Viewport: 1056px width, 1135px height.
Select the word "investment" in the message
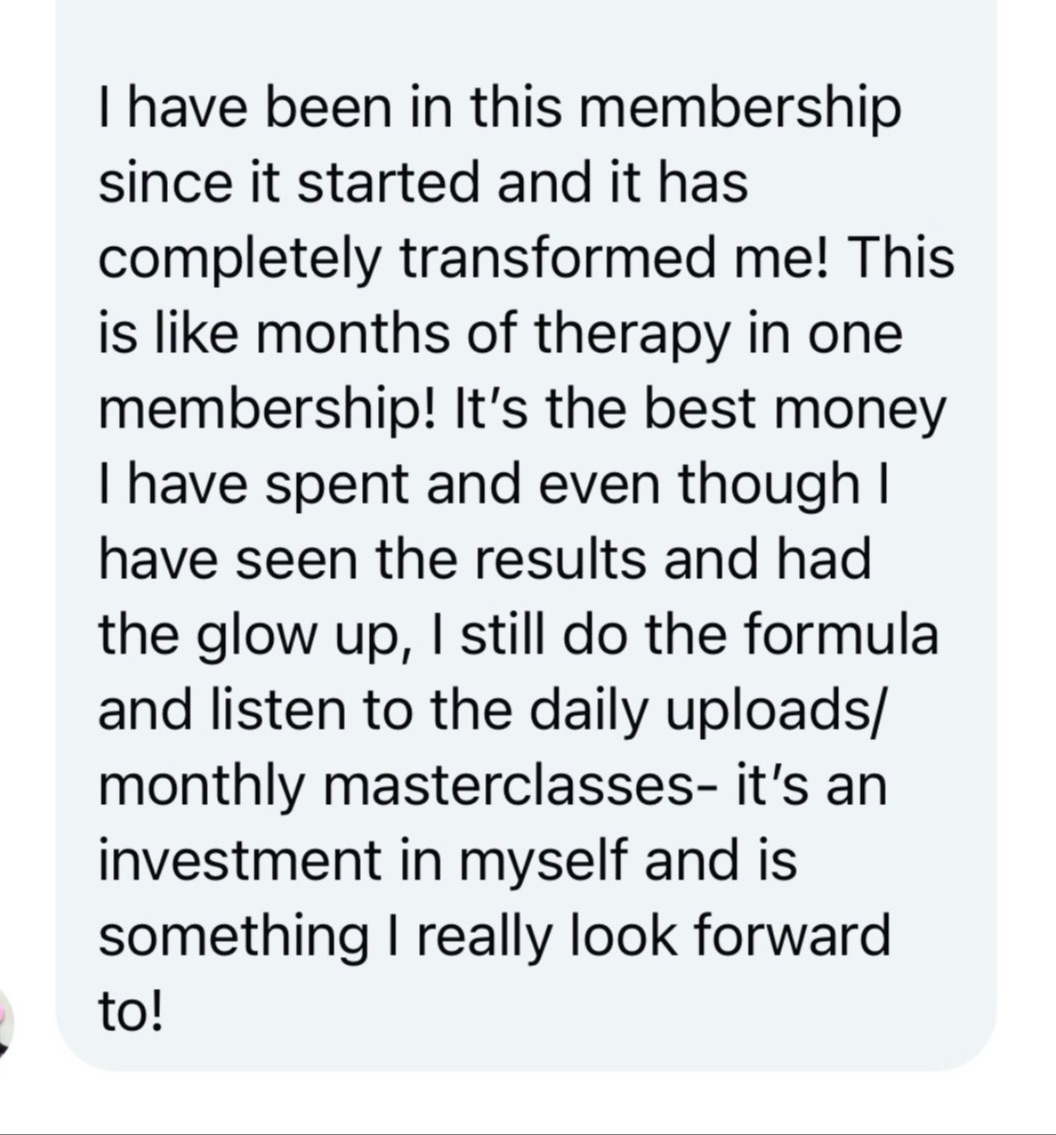coord(240,861)
